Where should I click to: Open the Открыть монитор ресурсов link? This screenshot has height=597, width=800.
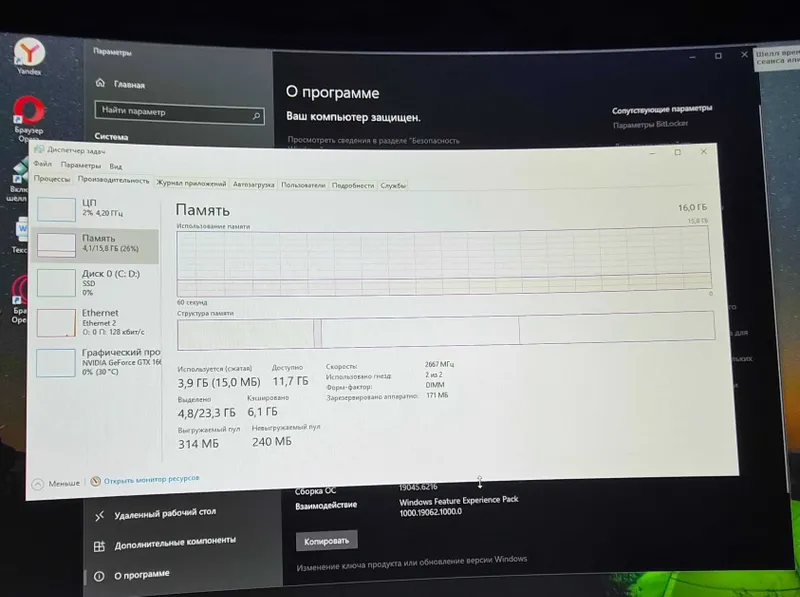click(x=152, y=480)
